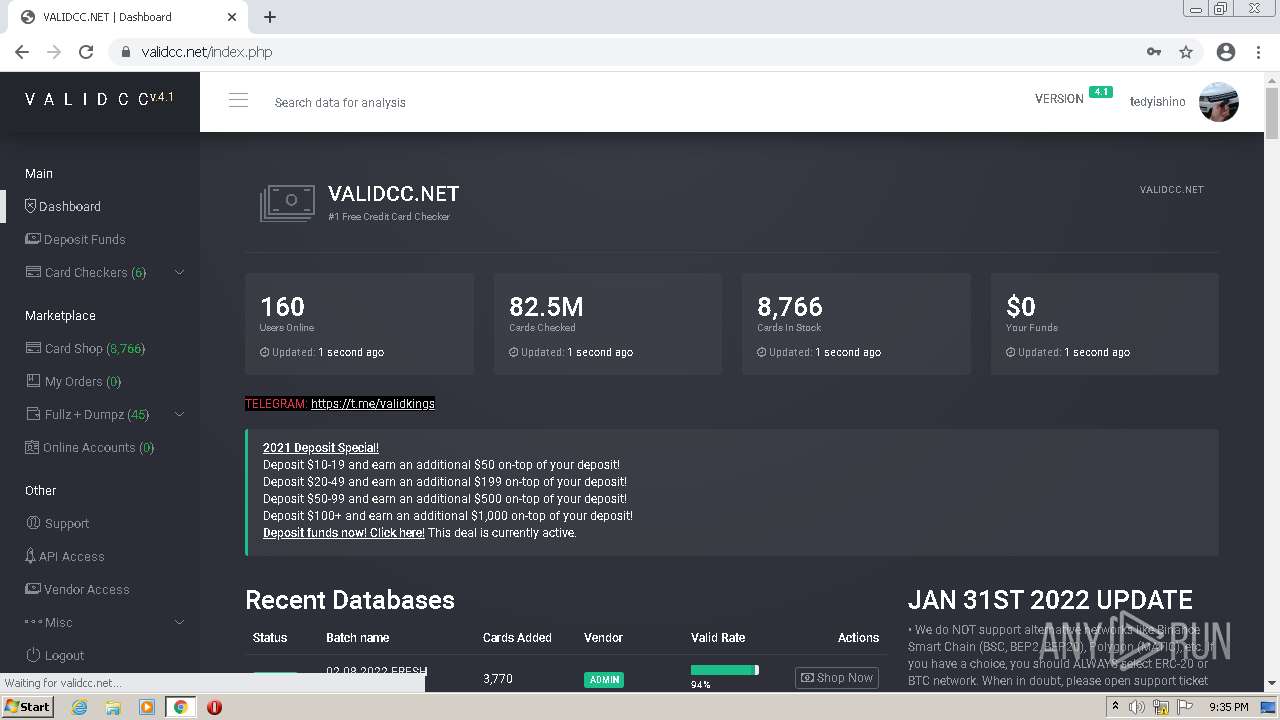Click the VALIDCC v4.1 logo
This screenshot has width=1280, height=720.
pyautogui.click(x=99, y=99)
